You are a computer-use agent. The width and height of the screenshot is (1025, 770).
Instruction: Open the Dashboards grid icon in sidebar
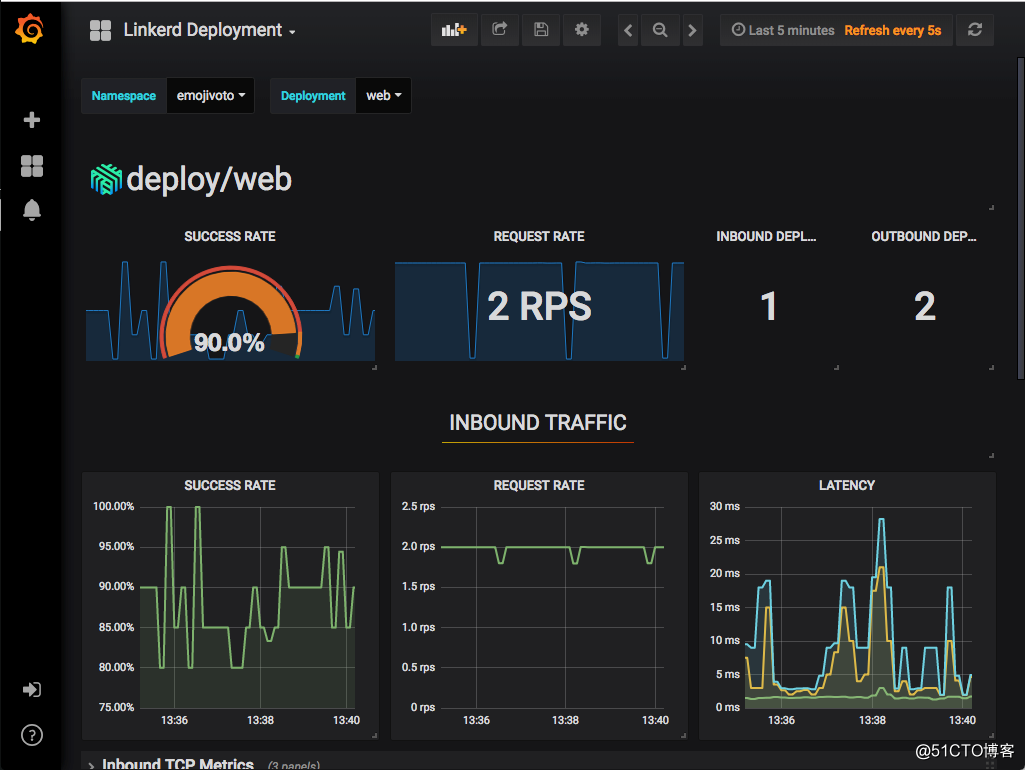click(x=31, y=166)
